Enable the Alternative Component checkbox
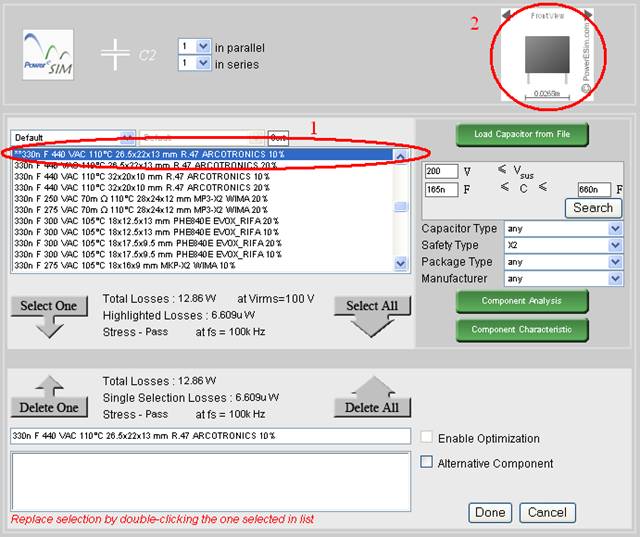 427,463
